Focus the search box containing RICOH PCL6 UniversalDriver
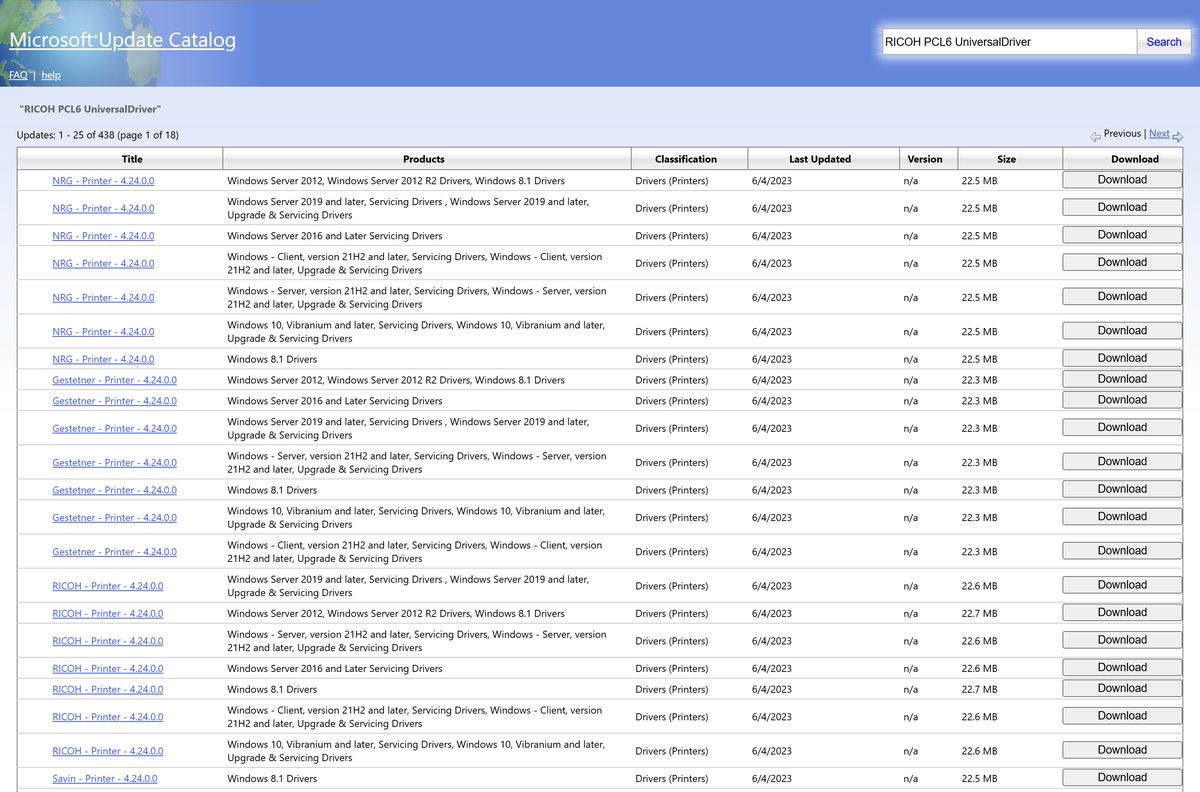 [1008, 42]
